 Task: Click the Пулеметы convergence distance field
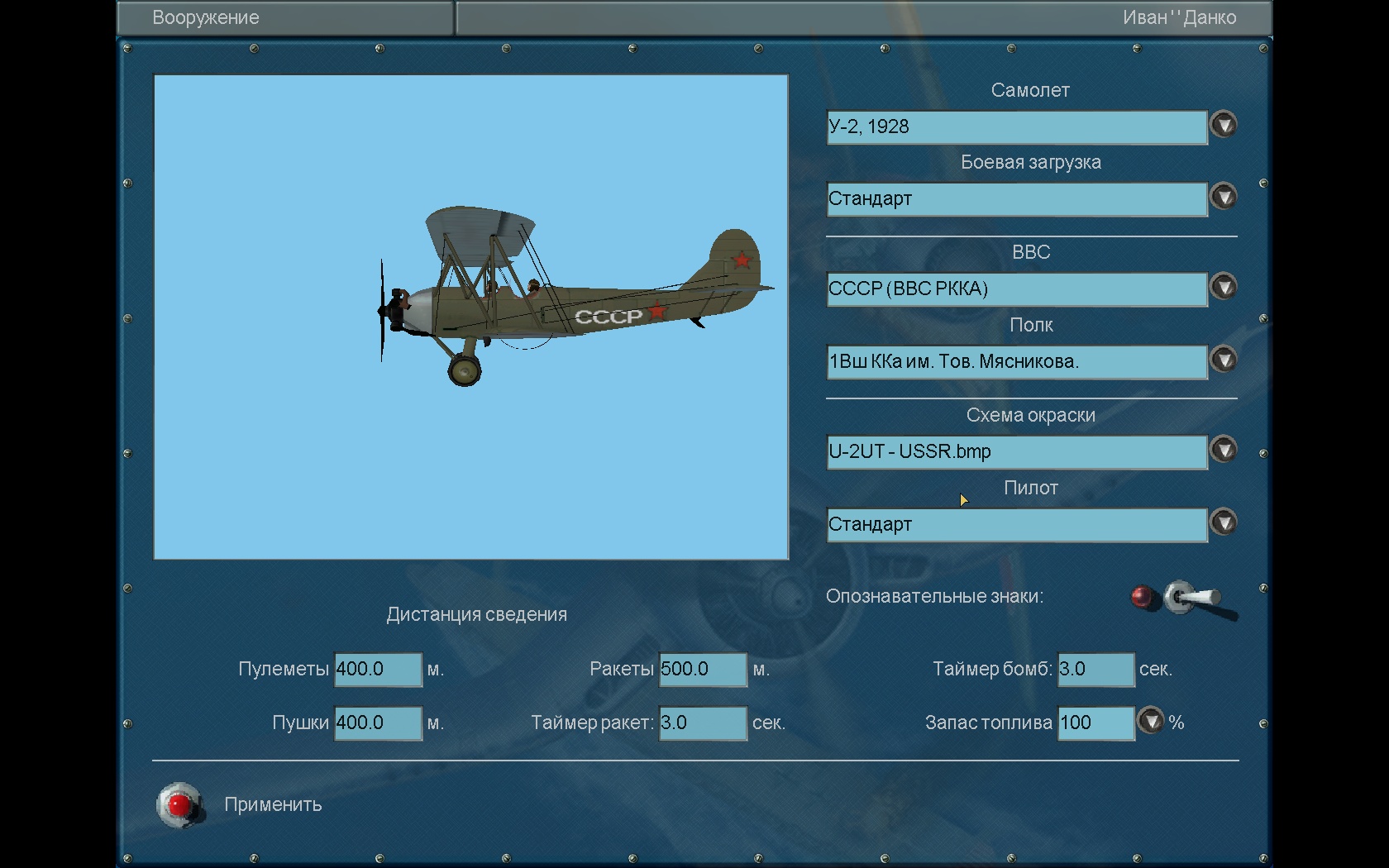click(x=378, y=670)
